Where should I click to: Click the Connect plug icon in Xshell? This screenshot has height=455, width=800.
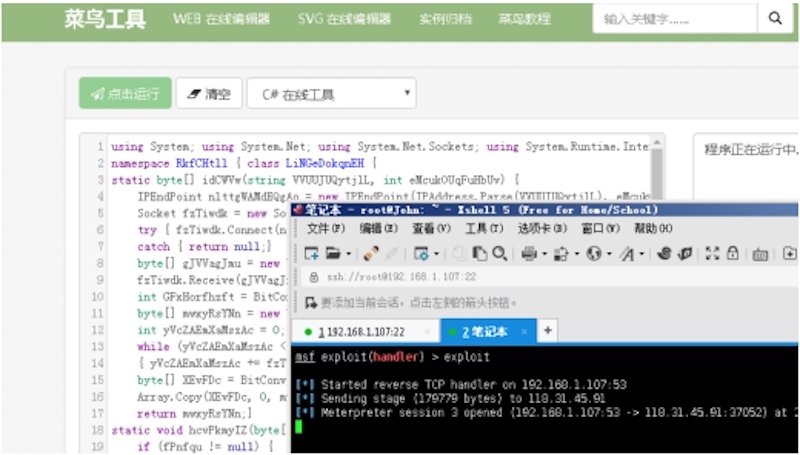click(371, 253)
